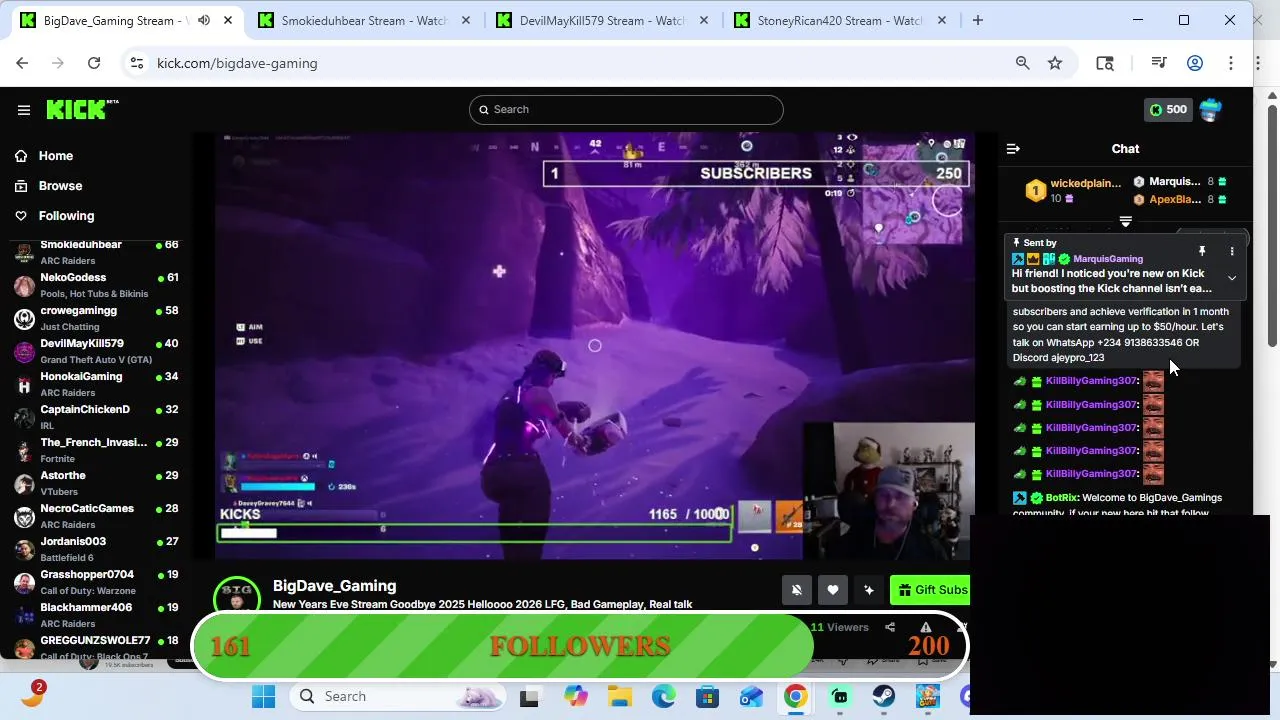Open media controls icon

[x=1159, y=63]
